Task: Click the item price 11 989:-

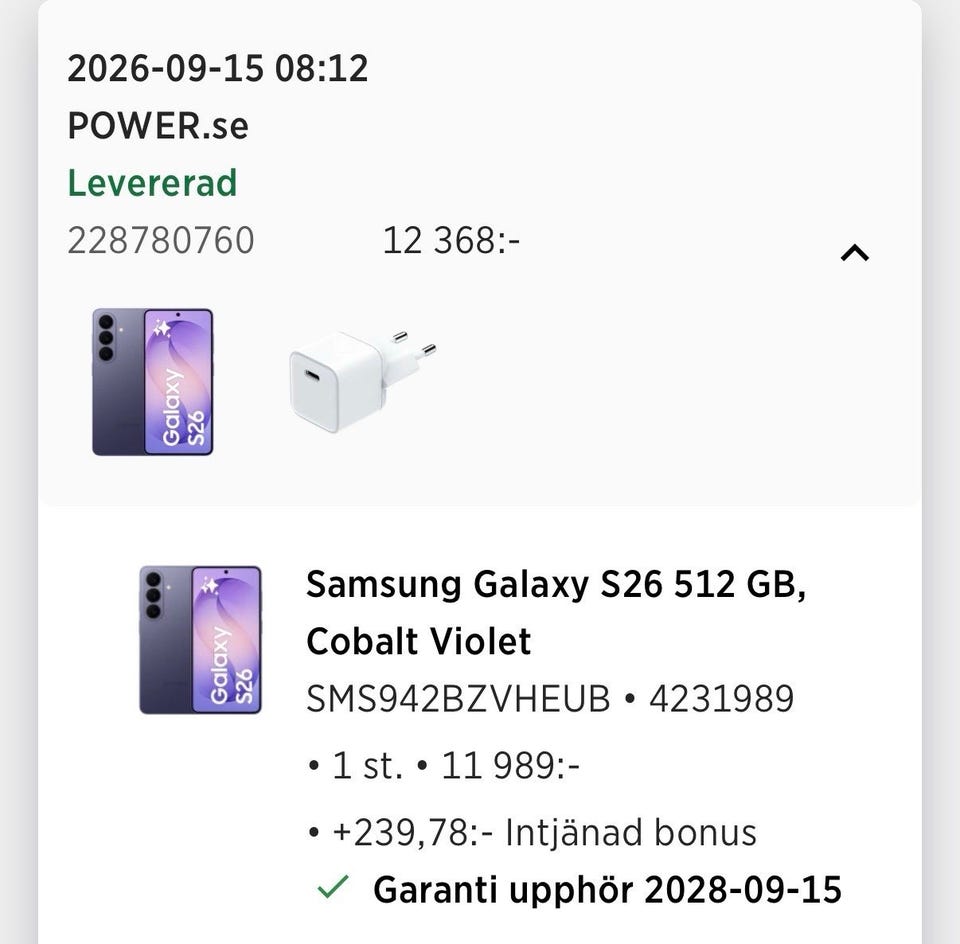Action: click(511, 765)
